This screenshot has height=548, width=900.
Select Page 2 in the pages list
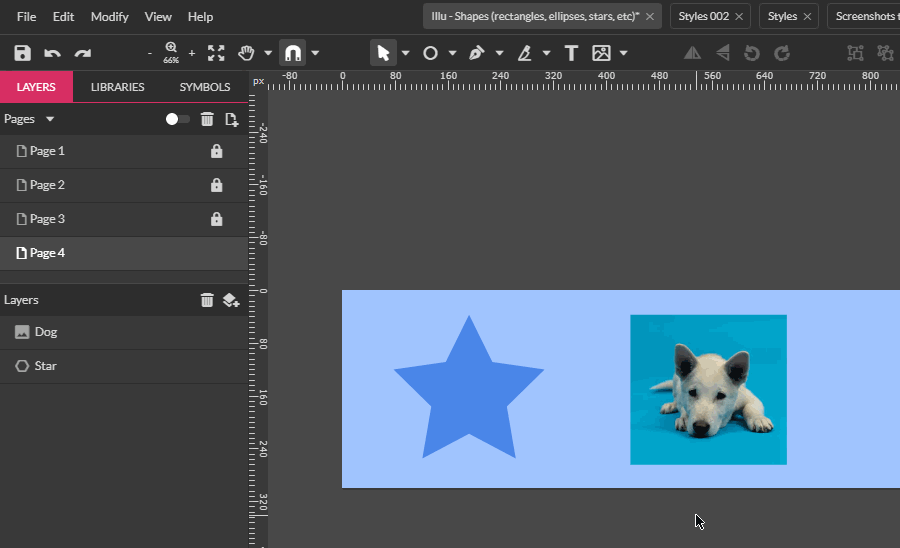(x=124, y=185)
